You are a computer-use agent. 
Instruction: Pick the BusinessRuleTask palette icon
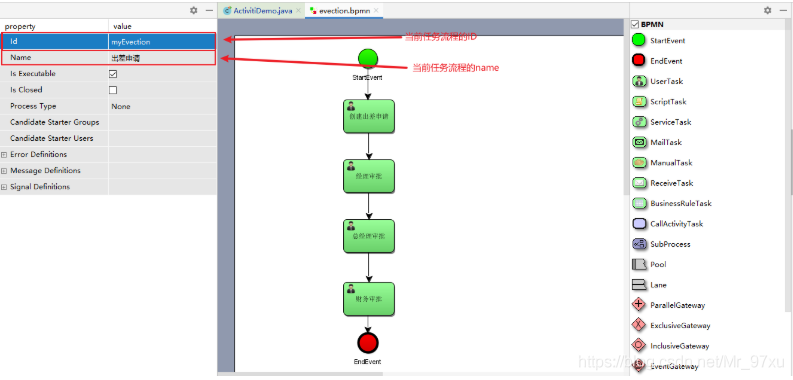point(639,203)
